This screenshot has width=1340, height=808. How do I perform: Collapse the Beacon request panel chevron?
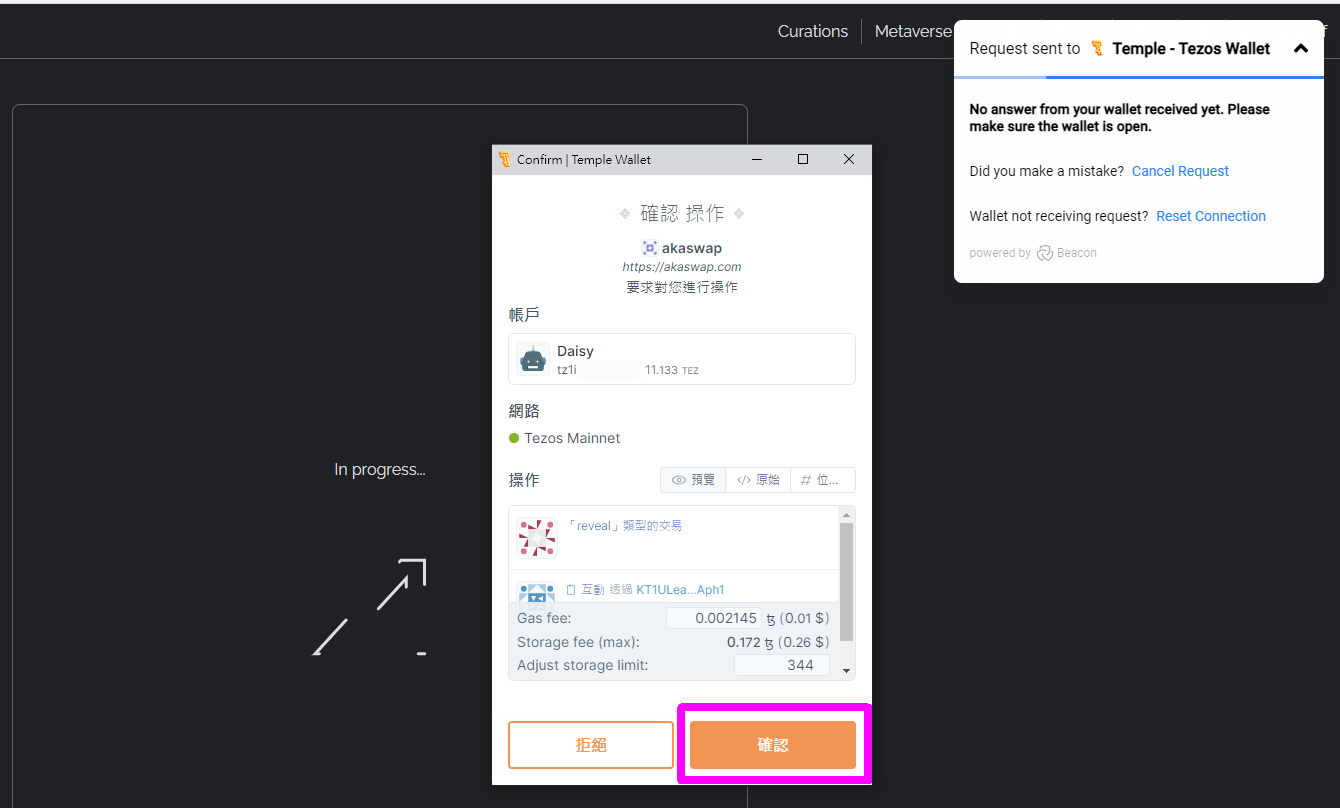pos(1301,48)
